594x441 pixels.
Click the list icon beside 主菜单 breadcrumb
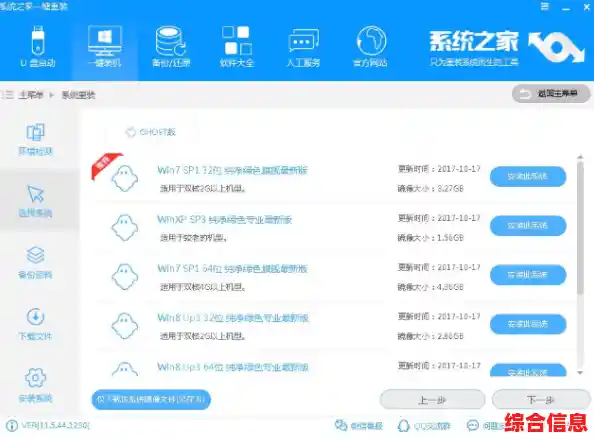click(x=7, y=94)
